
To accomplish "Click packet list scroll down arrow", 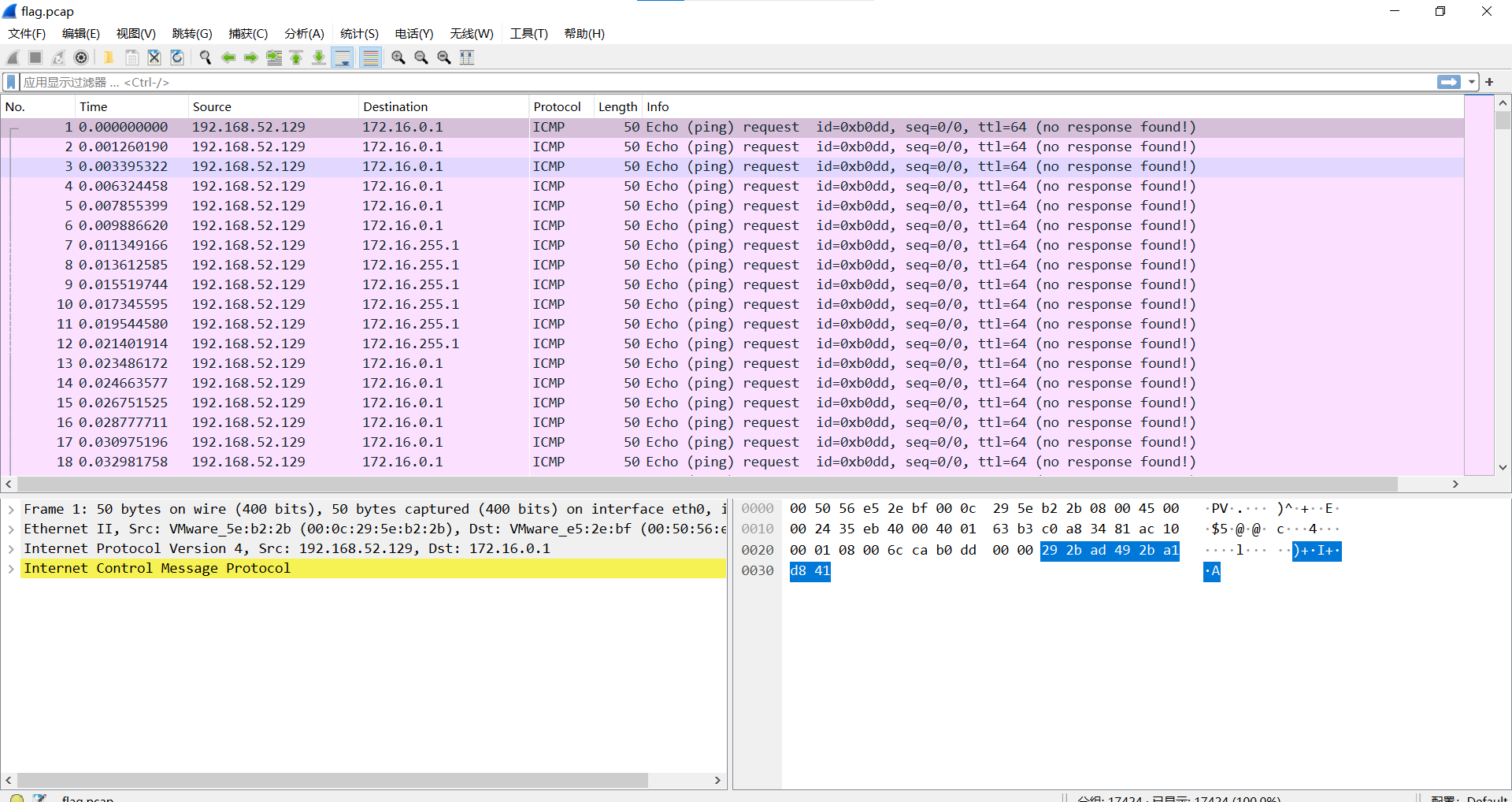I will 1503,467.
